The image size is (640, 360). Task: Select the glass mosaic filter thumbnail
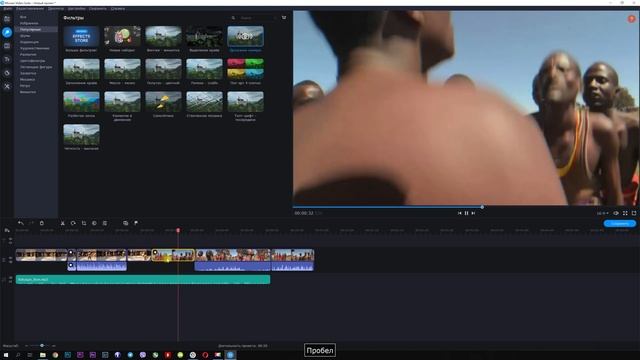click(x=204, y=102)
